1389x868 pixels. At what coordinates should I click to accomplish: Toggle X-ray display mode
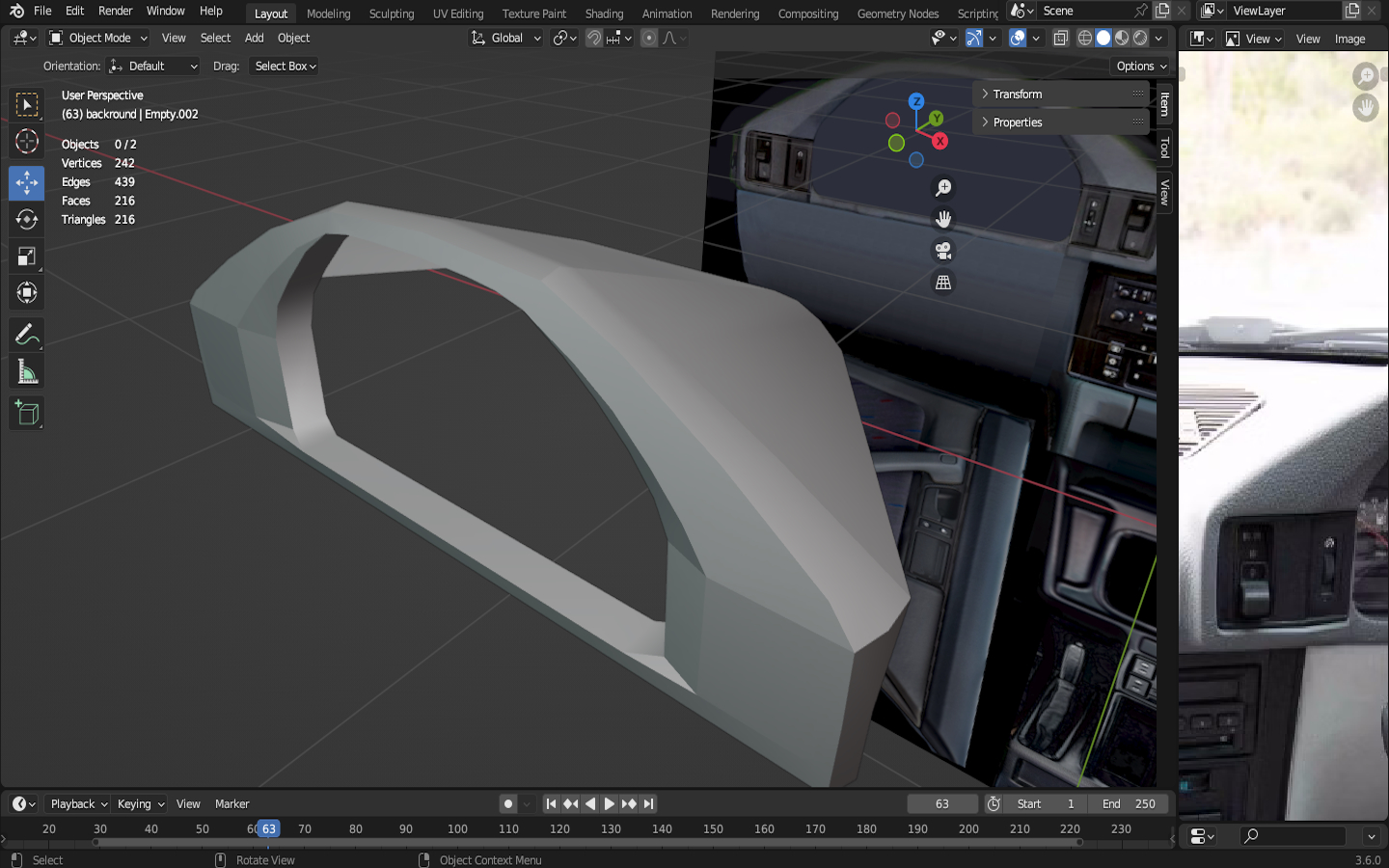(x=1060, y=39)
